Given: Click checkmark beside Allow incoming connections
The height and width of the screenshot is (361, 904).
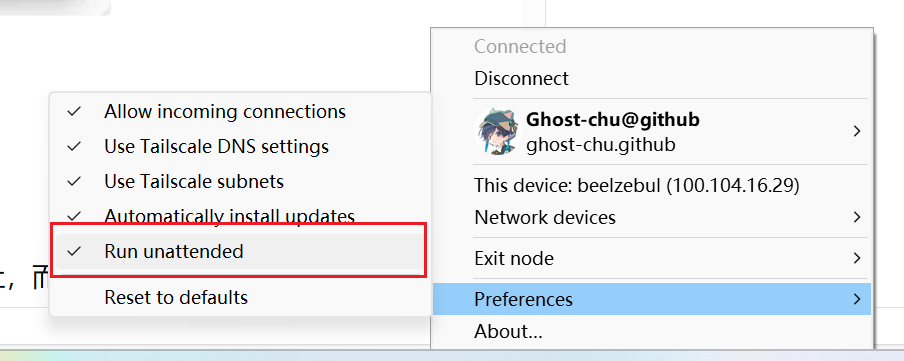Looking at the screenshot, I should 74,111.
